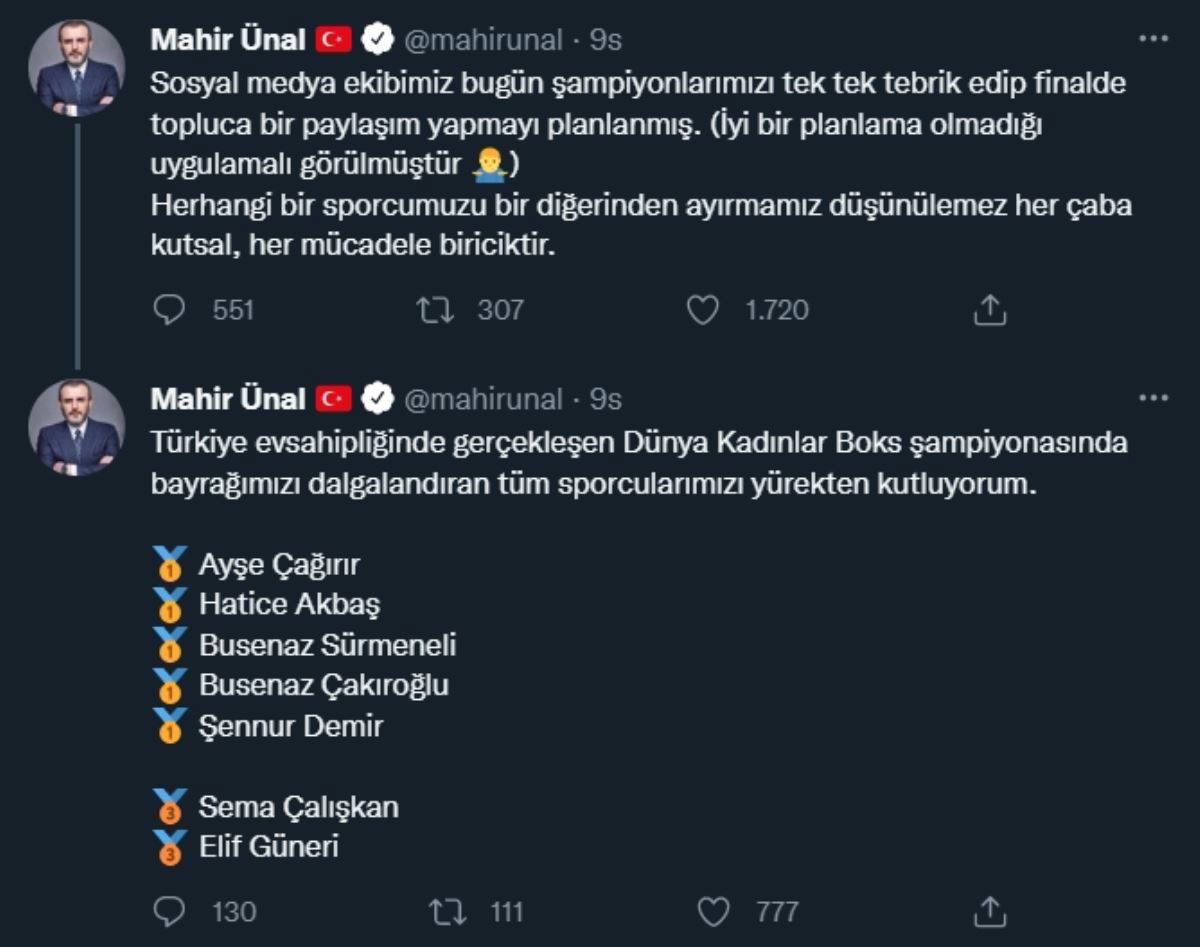Like the first tweet with 1.720 likes

[703, 311]
